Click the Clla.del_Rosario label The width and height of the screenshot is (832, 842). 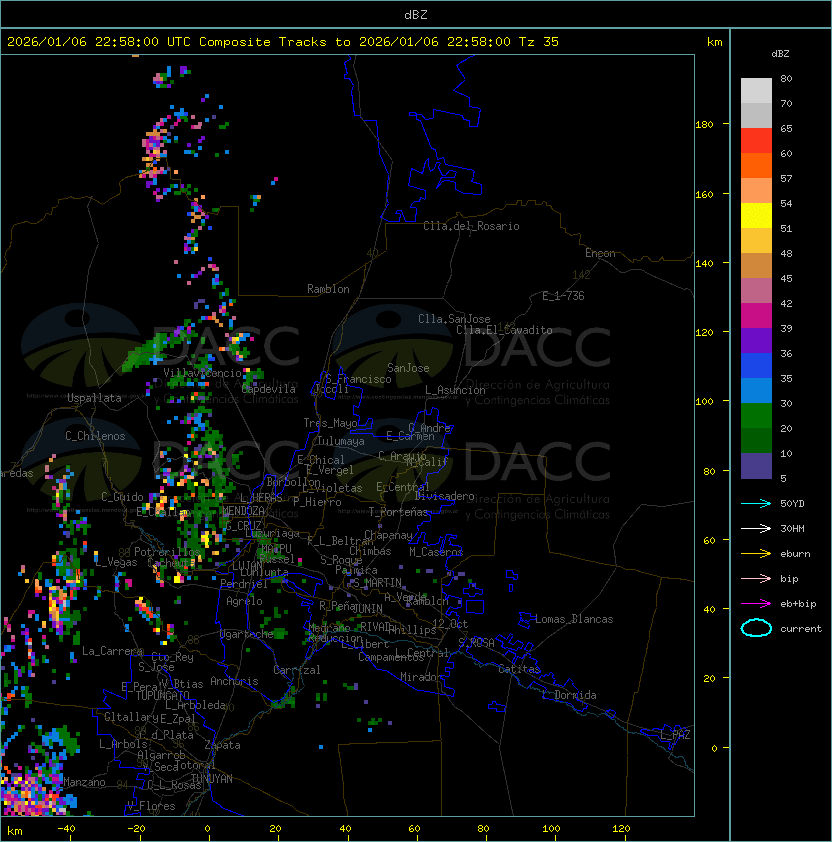(x=471, y=226)
